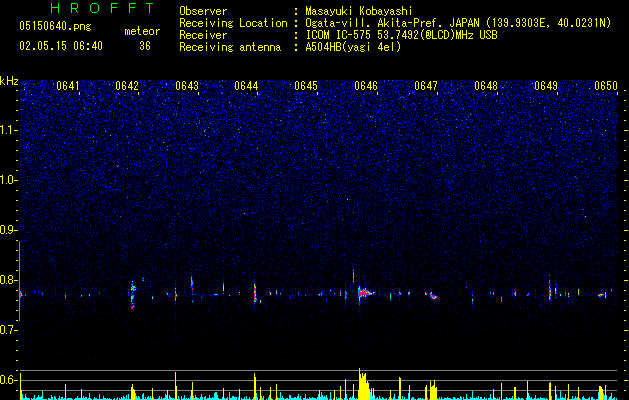Click the meteor count value 36
629x400 pixels.
[145, 46]
